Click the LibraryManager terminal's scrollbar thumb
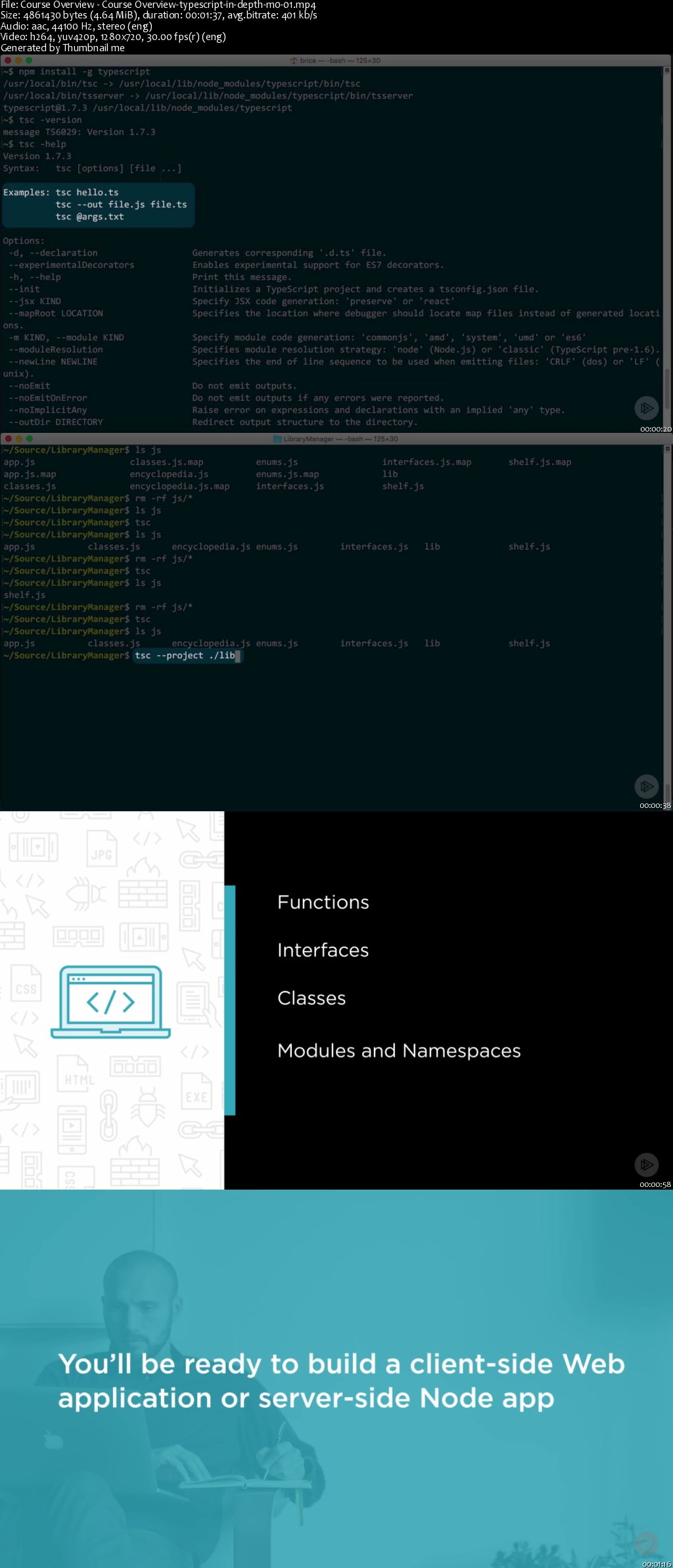This screenshot has width=673, height=1568. [x=667, y=794]
